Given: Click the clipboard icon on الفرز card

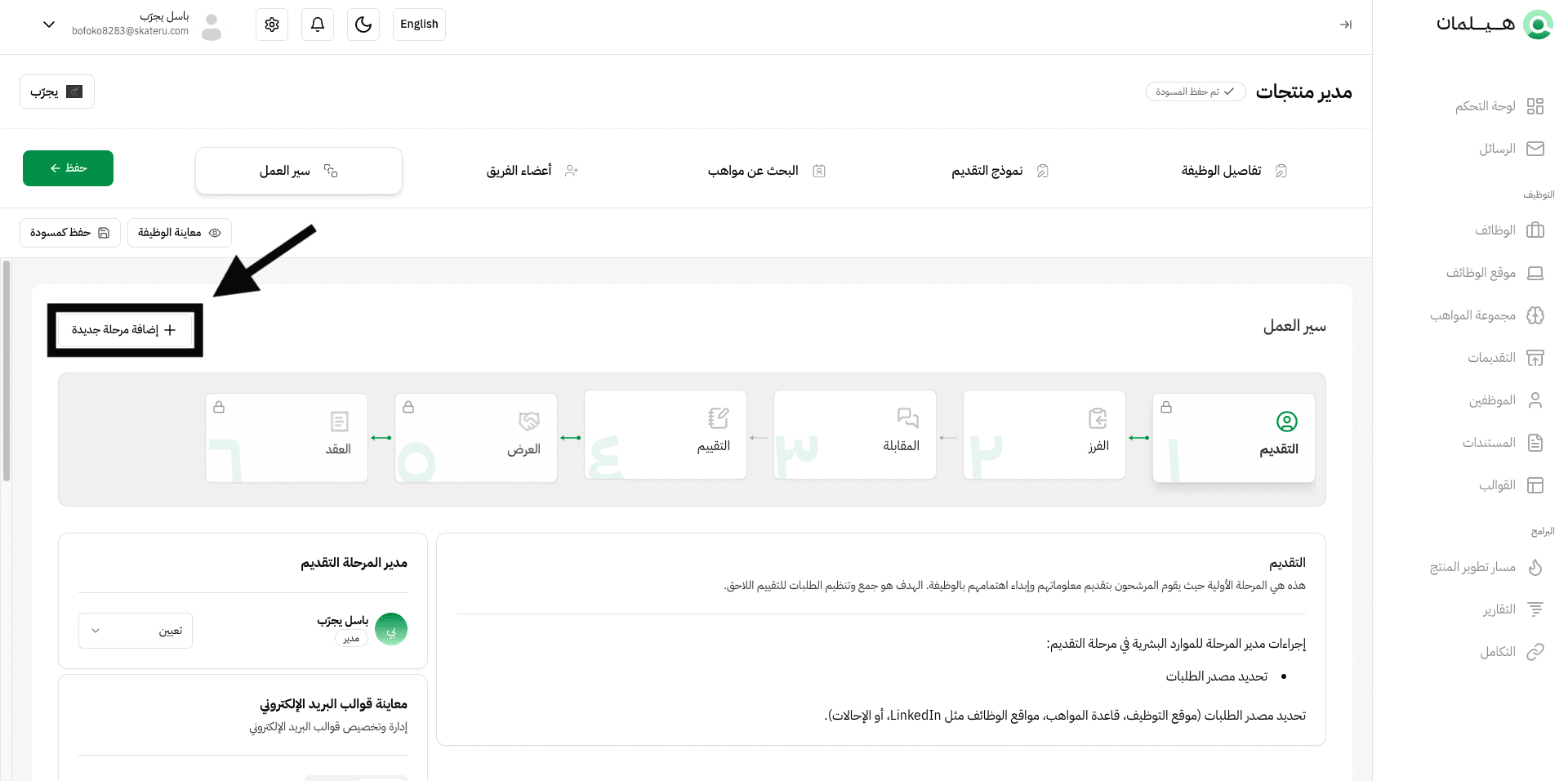Looking at the screenshot, I should [x=1098, y=418].
